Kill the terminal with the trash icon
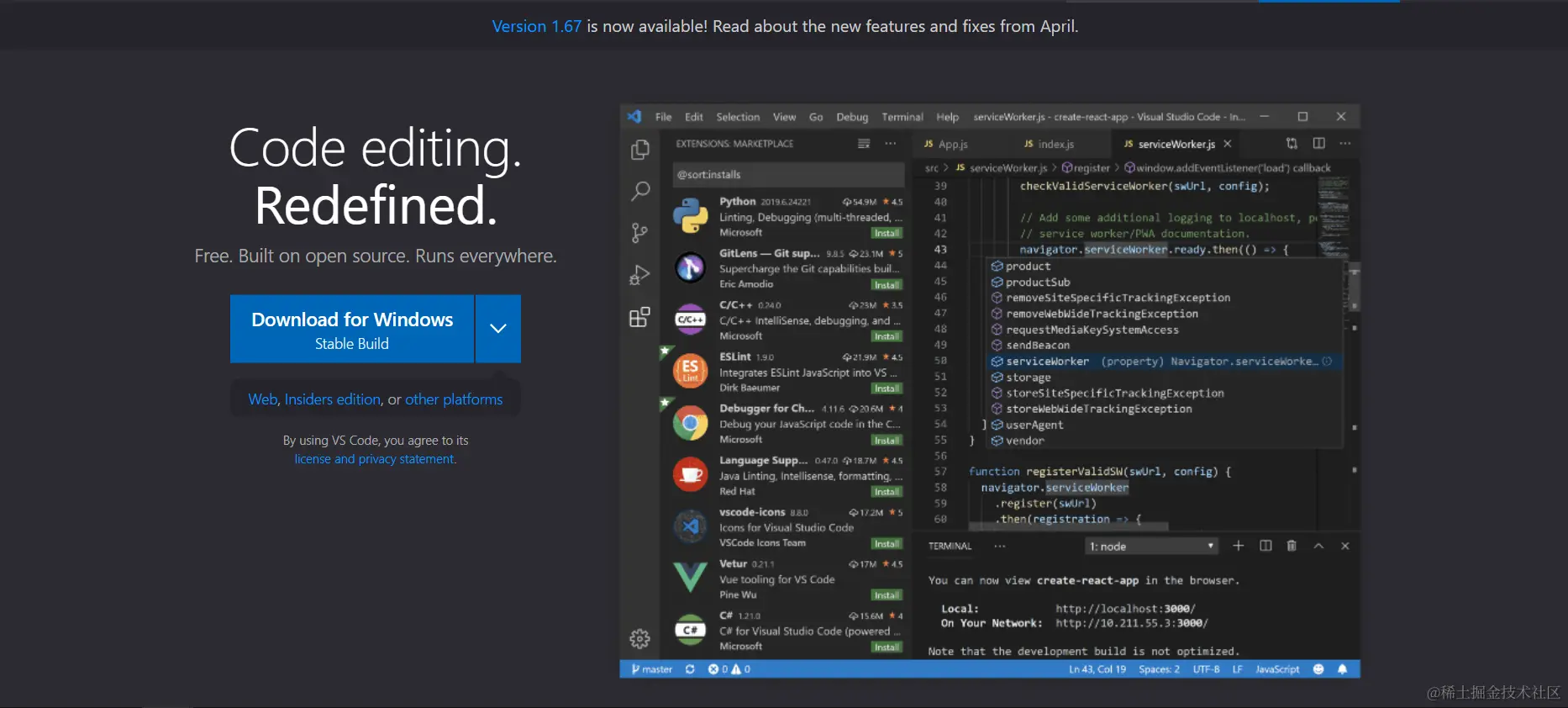 tap(1292, 546)
